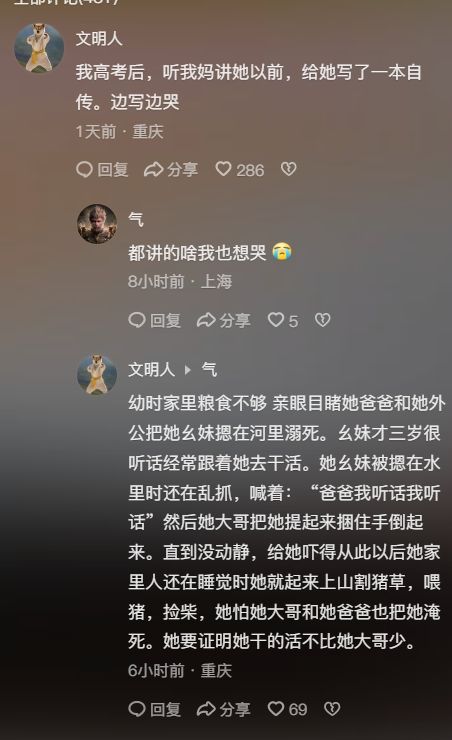
Task: Dislike the top comment by 文明人
Action: pyautogui.click(x=288, y=169)
